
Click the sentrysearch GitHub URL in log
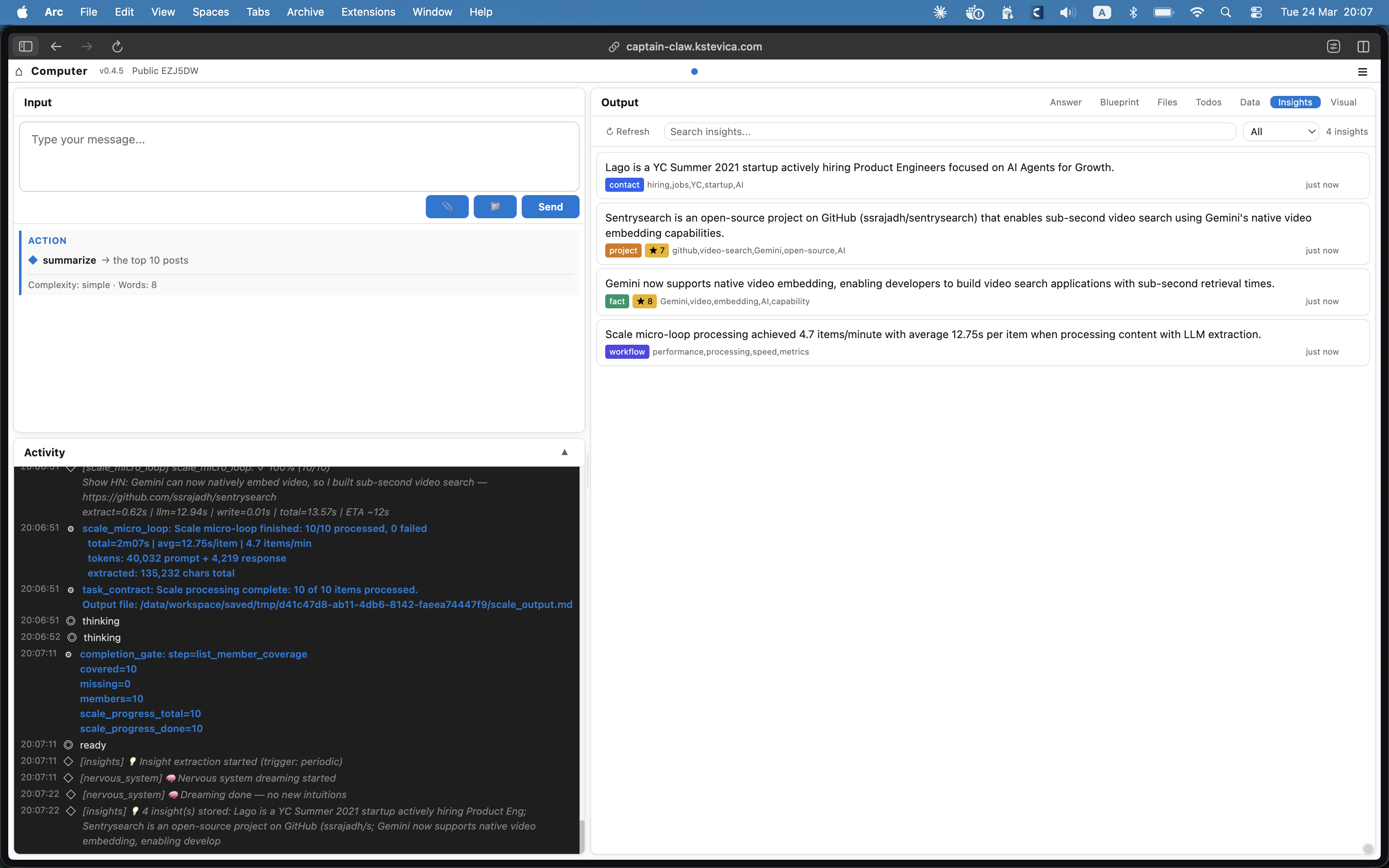tap(179, 497)
